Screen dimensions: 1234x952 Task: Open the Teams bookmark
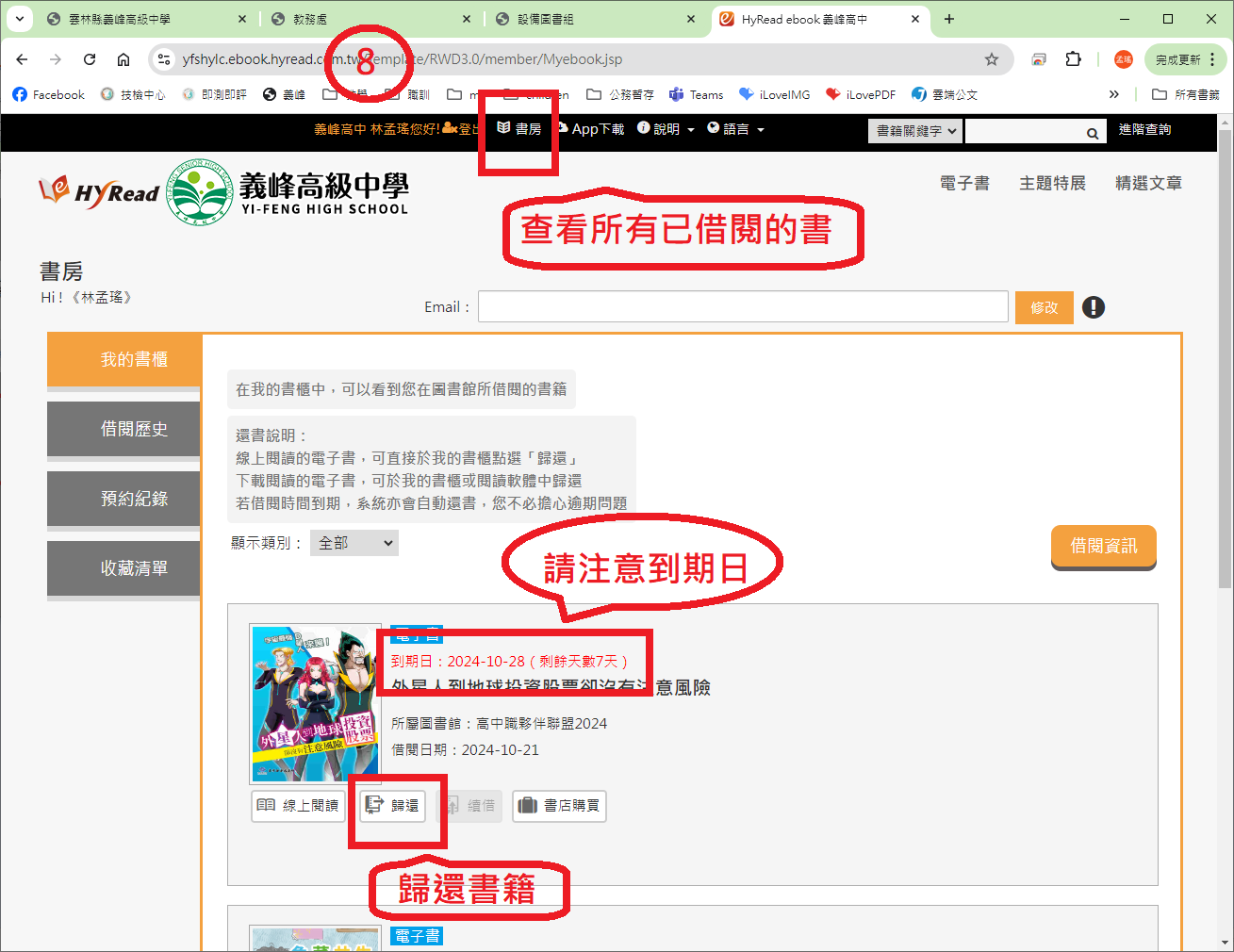coord(696,94)
